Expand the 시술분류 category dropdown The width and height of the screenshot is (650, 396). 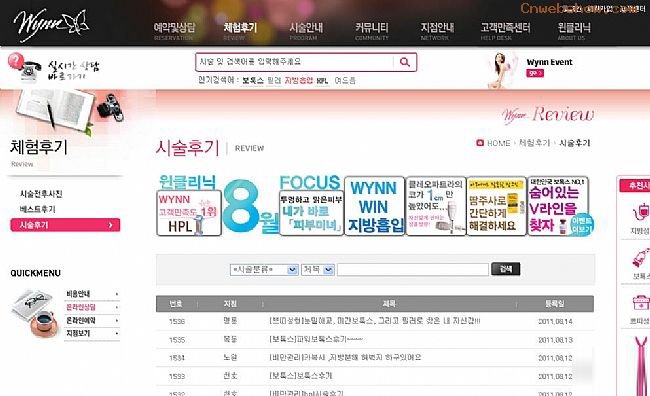(264, 270)
